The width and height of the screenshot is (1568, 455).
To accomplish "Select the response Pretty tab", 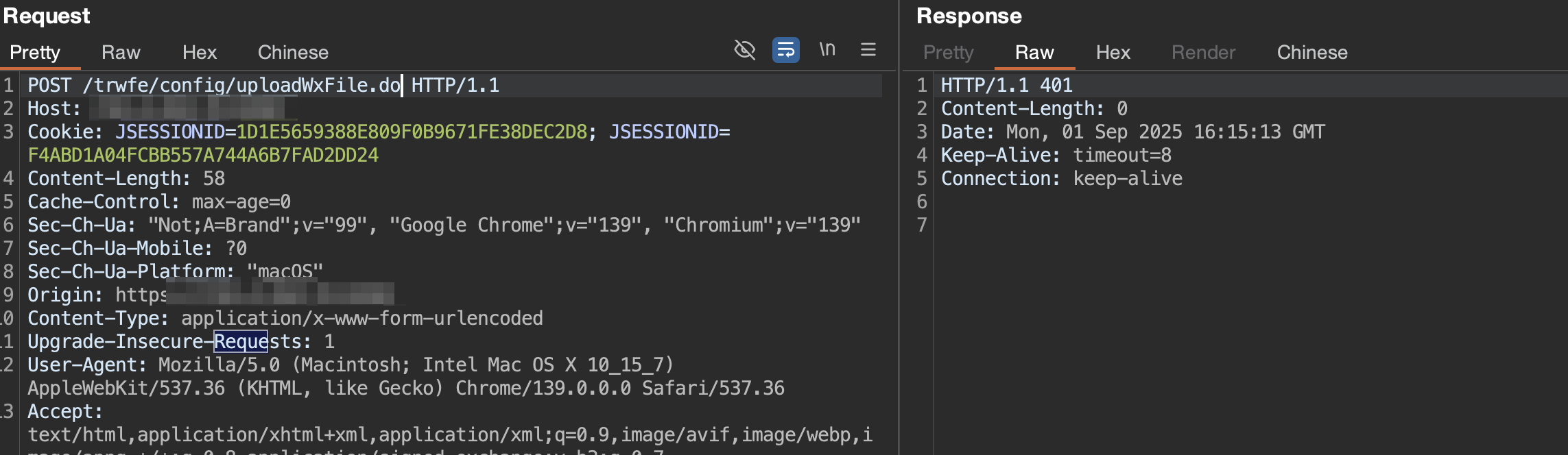I will pyautogui.click(x=948, y=53).
